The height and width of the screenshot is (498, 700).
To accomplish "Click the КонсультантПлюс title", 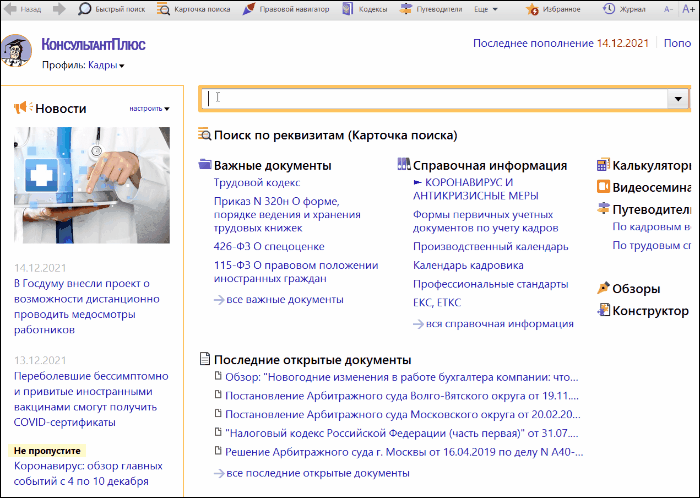I will (93, 45).
